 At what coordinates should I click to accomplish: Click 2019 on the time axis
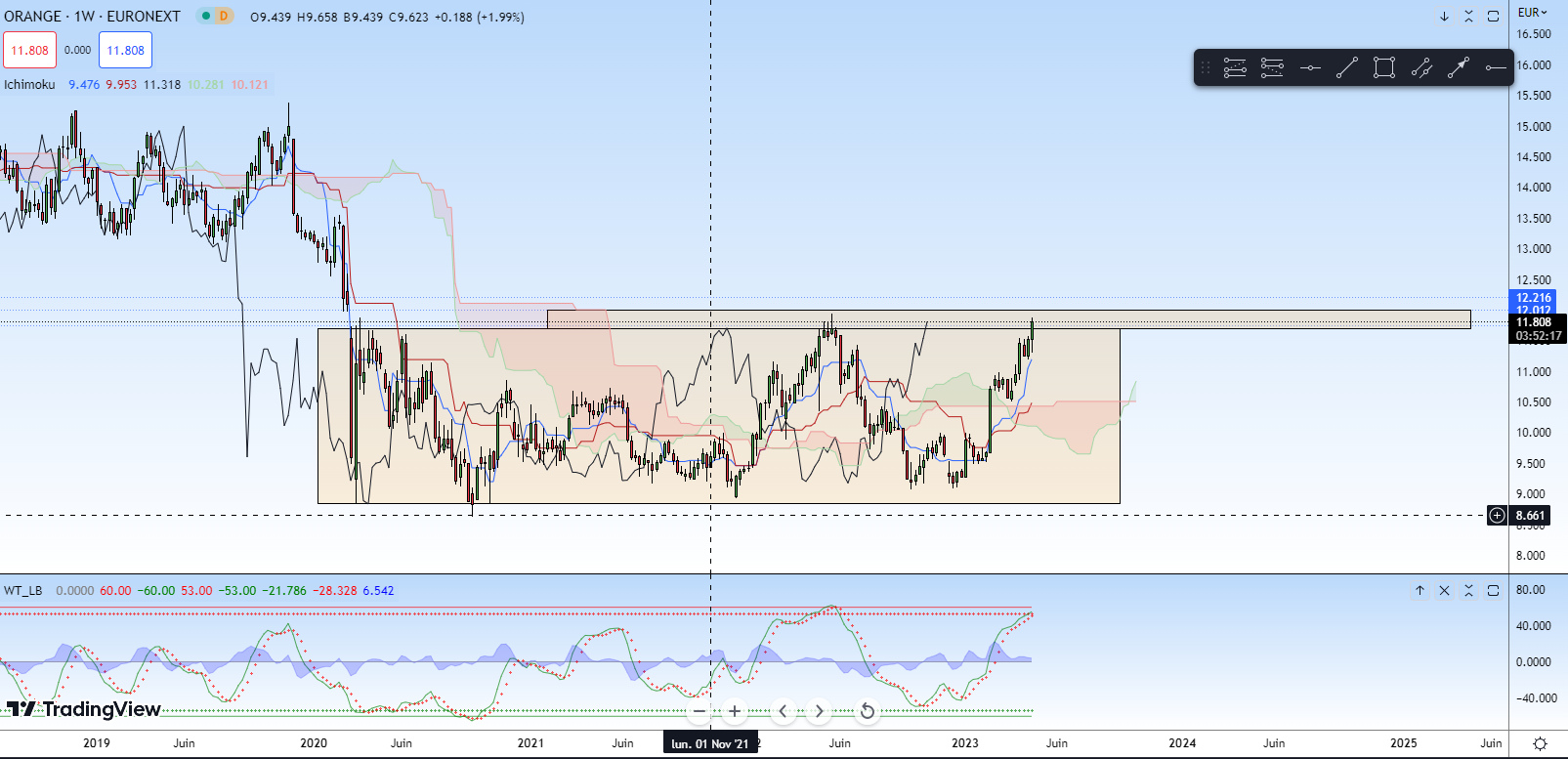point(97,743)
